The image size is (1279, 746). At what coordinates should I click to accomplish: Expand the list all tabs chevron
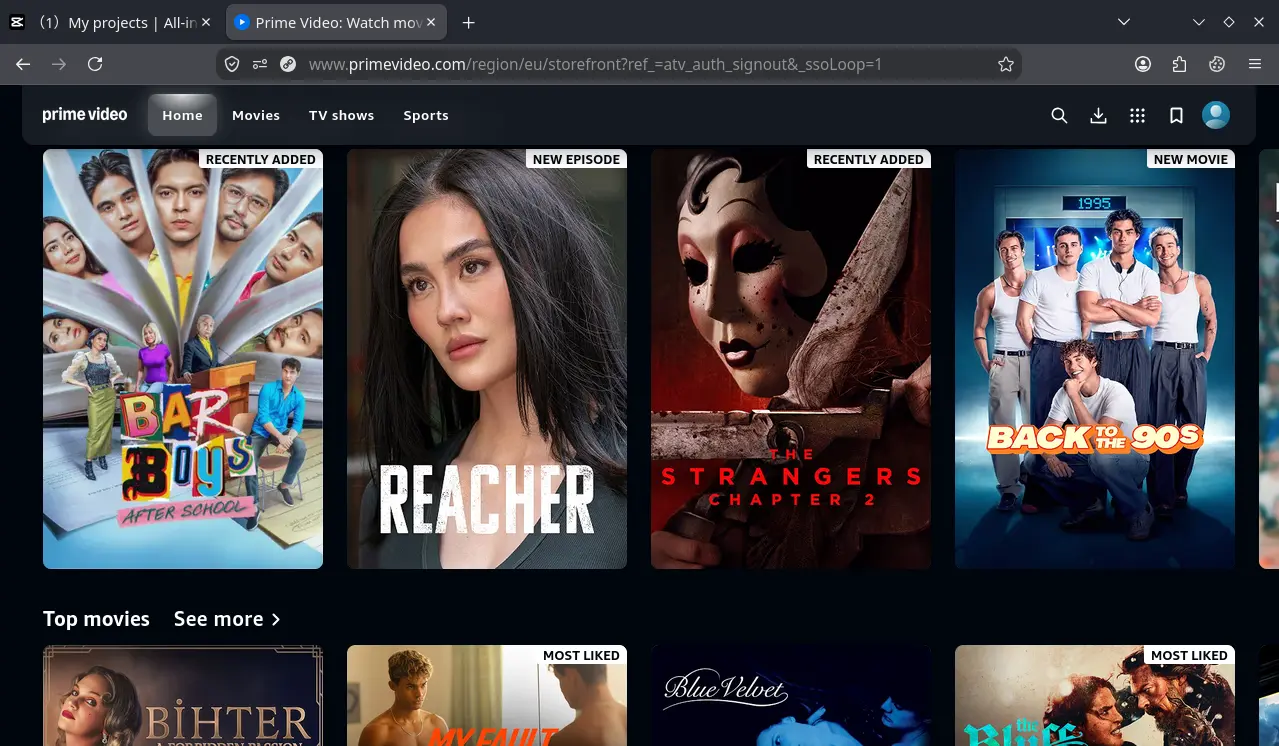pos(1124,22)
